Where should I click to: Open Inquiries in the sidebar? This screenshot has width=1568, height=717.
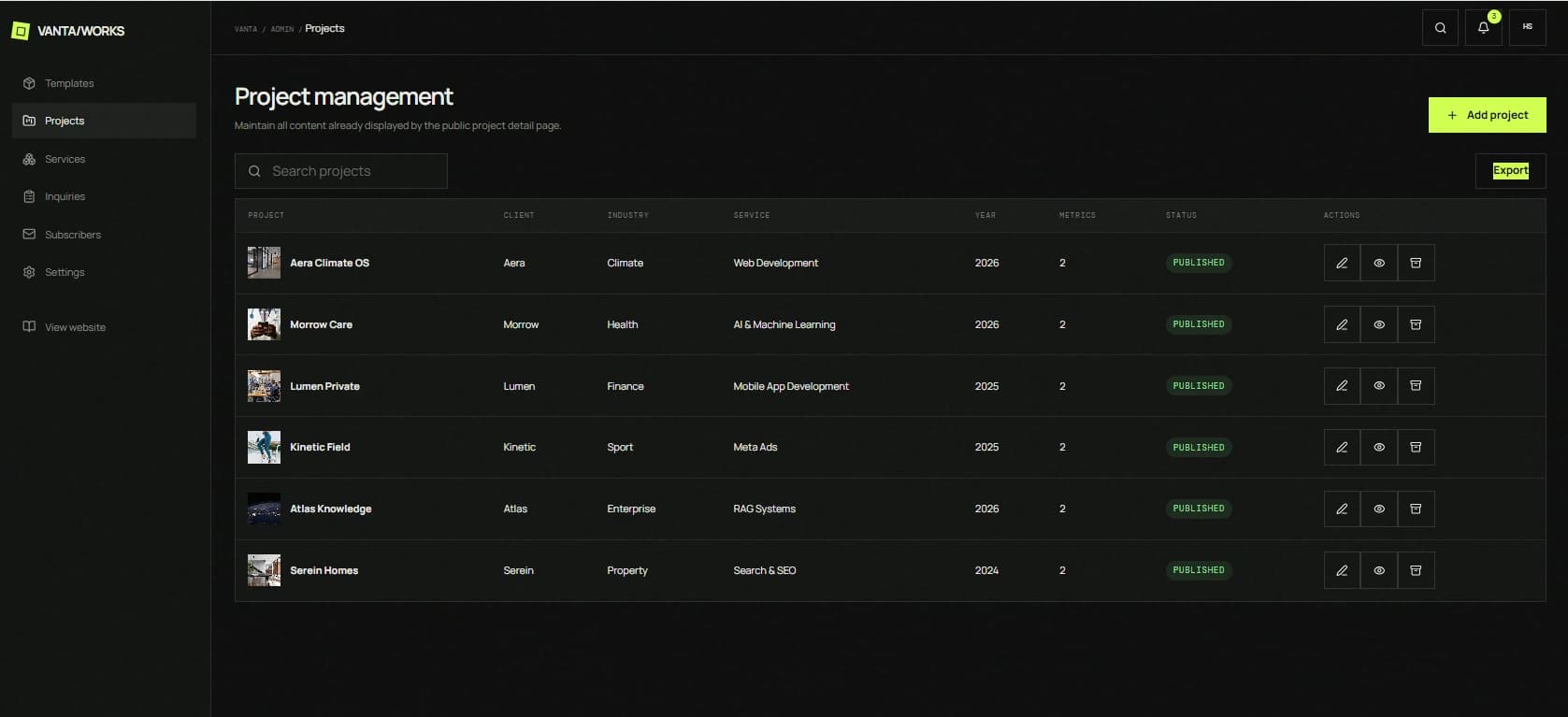[x=104, y=196]
